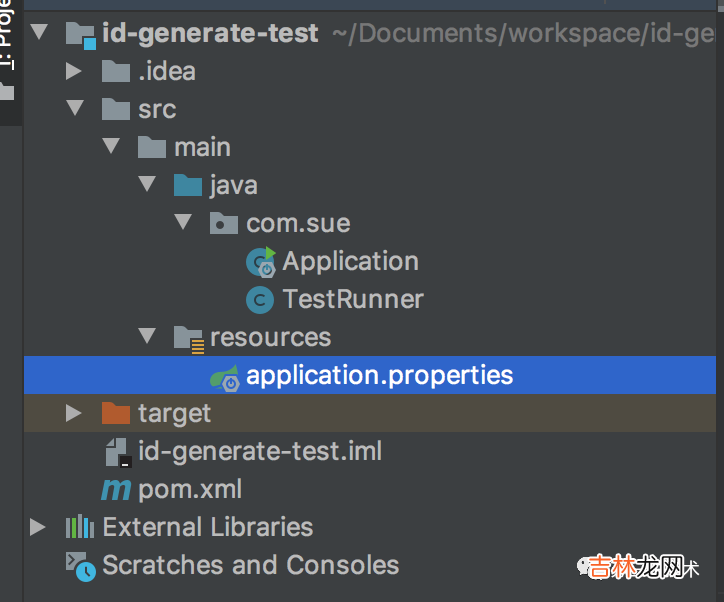Click the TestRunner class icon

click(260, 299)
